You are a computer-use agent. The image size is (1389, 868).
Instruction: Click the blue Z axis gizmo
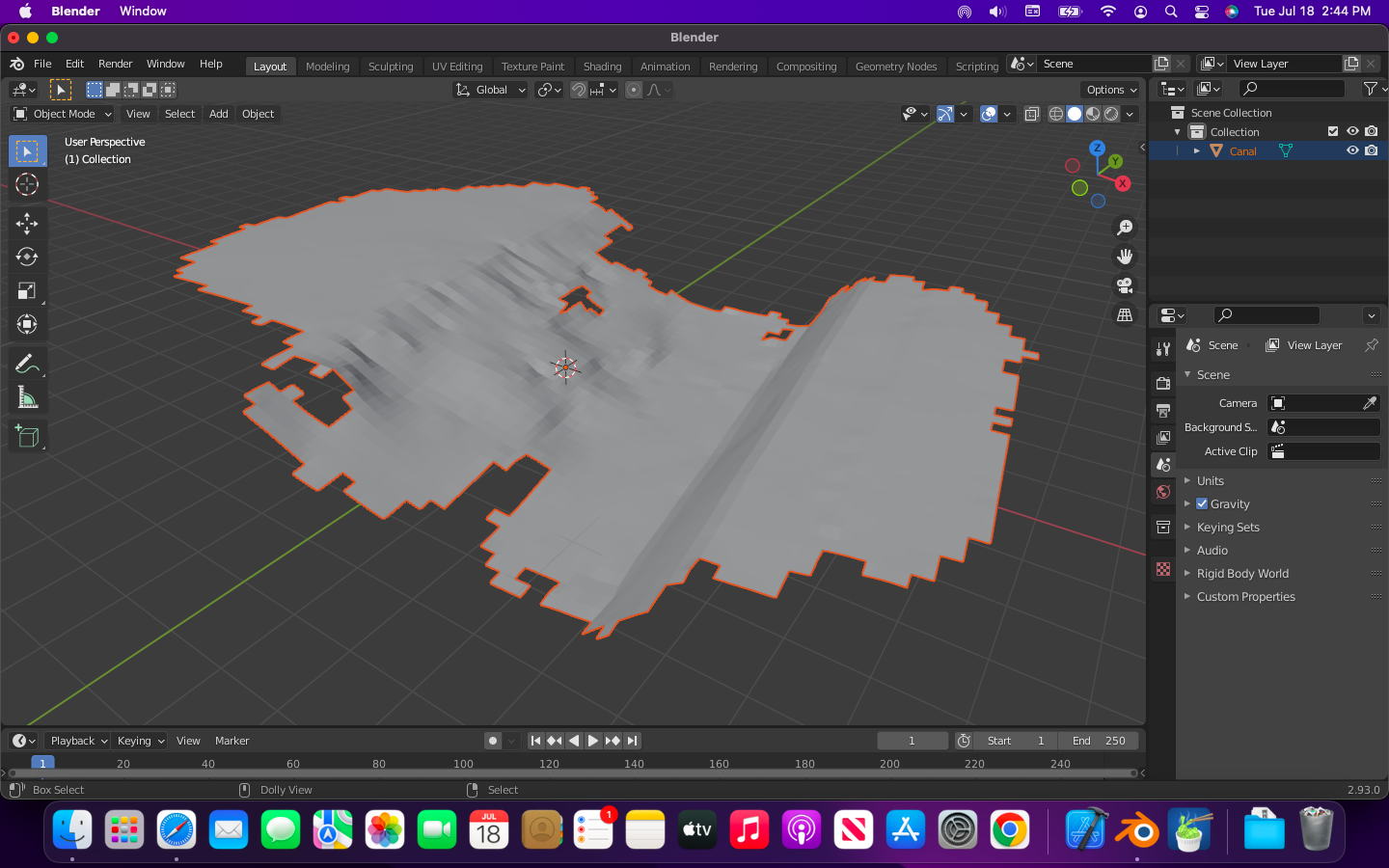(x=1097, y=148)
